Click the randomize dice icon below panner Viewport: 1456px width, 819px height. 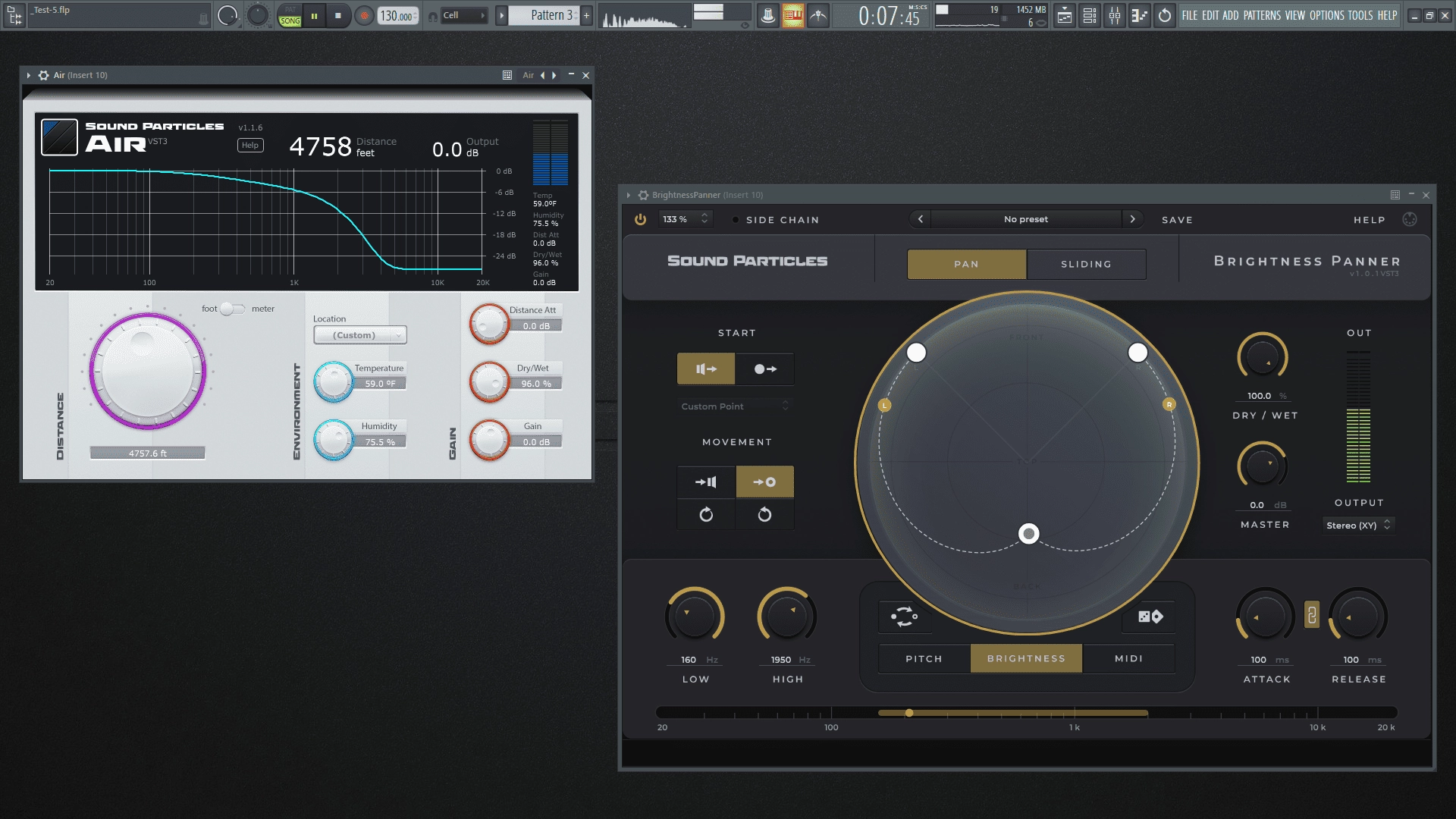click(1150, 617)
